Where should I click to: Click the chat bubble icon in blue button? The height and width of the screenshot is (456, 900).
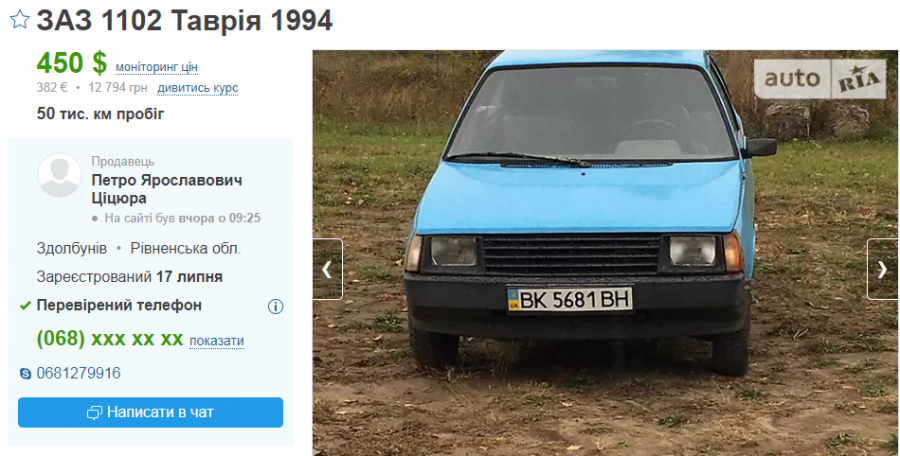pos(94,413)
